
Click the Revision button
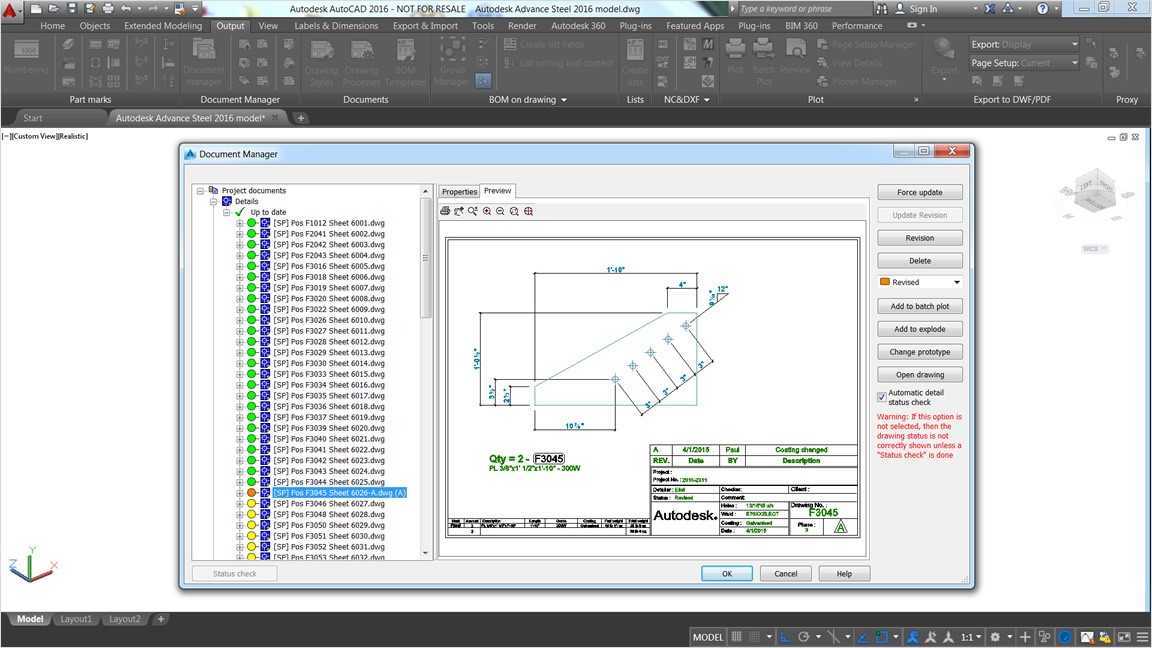920,238
